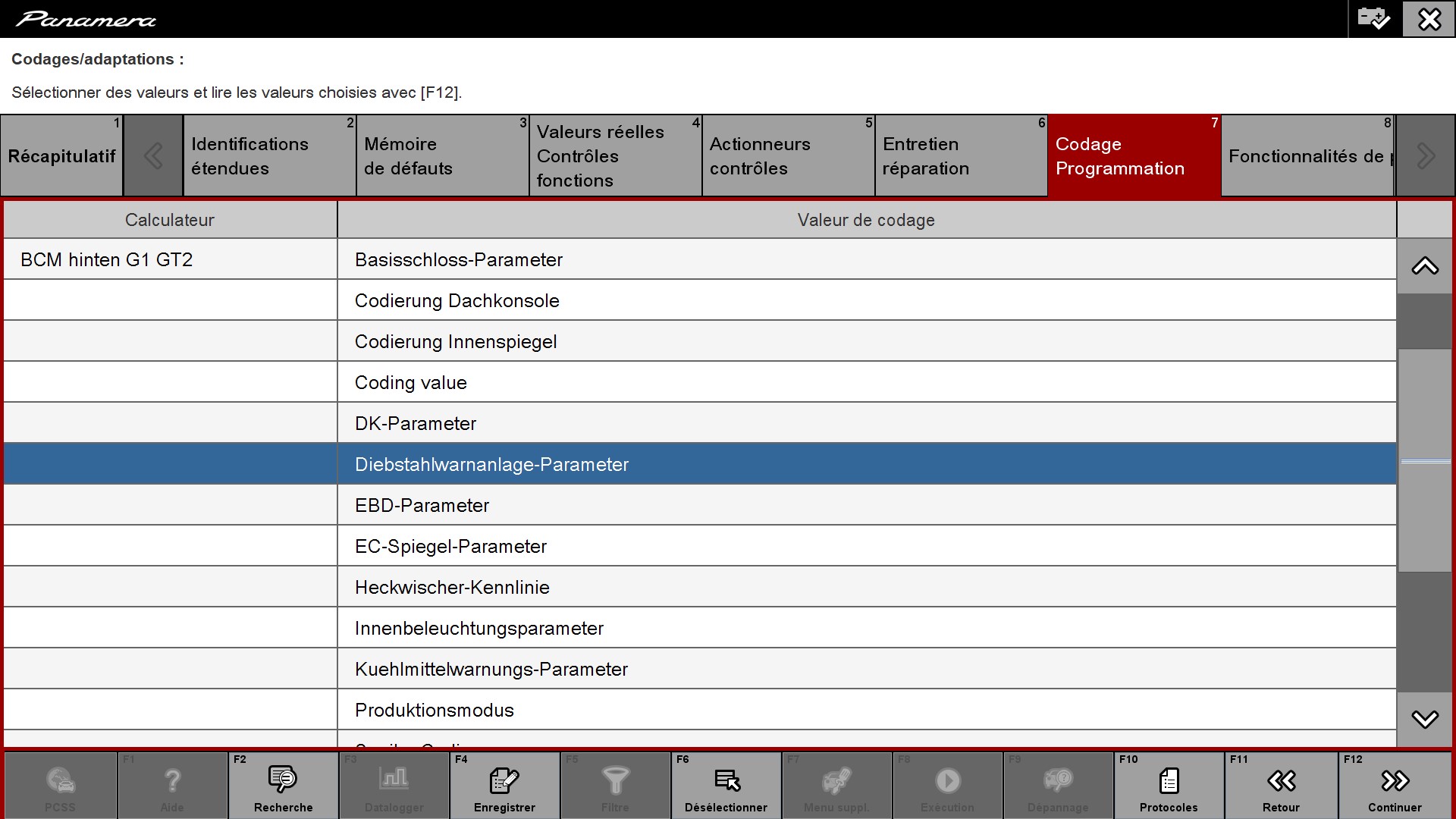Select the Produktionsmodus row
Viewport: 1456px width, 819px height.
click(x=867, y=710)
